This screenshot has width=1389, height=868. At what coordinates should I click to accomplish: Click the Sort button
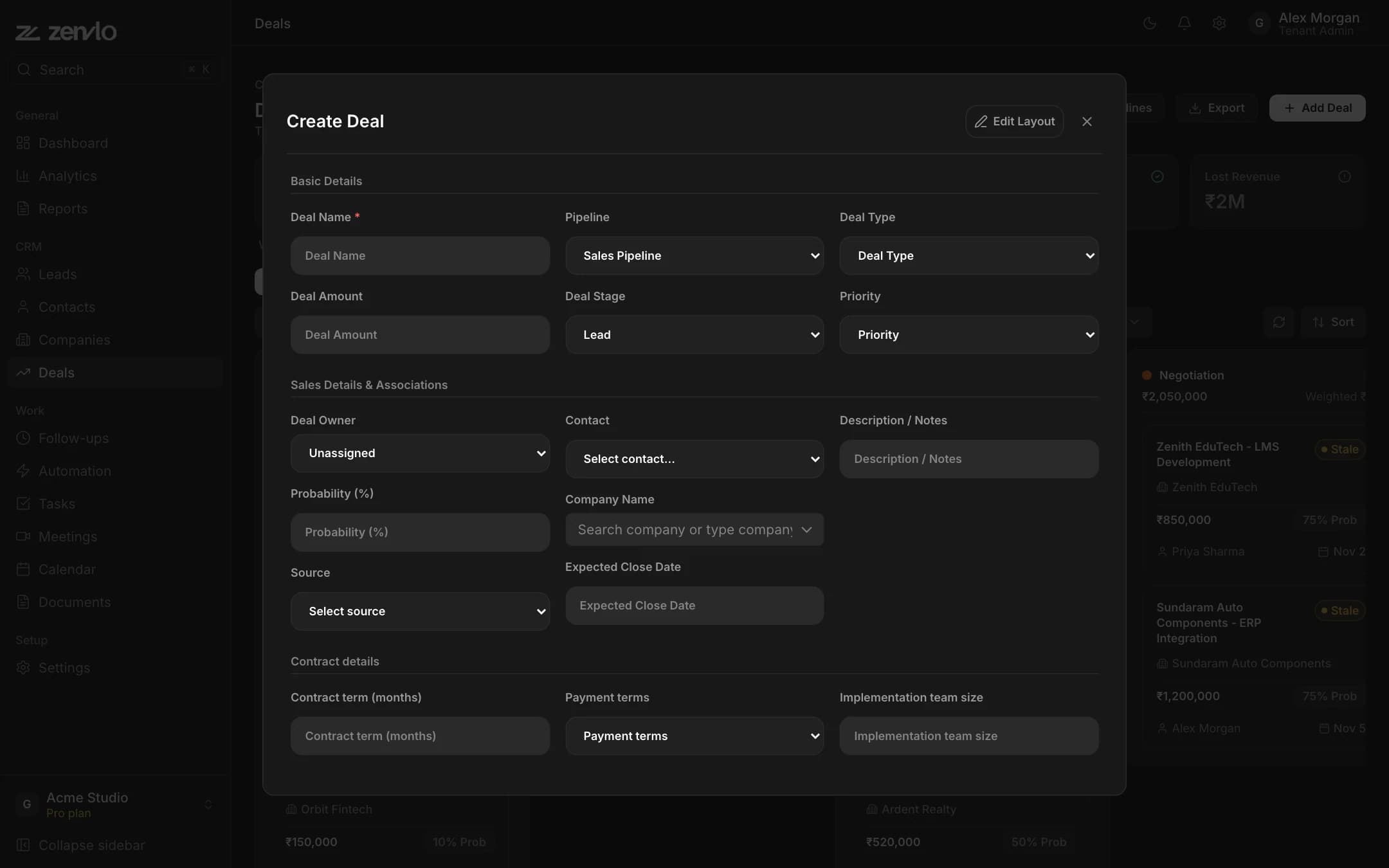[x=1333, y=322]
